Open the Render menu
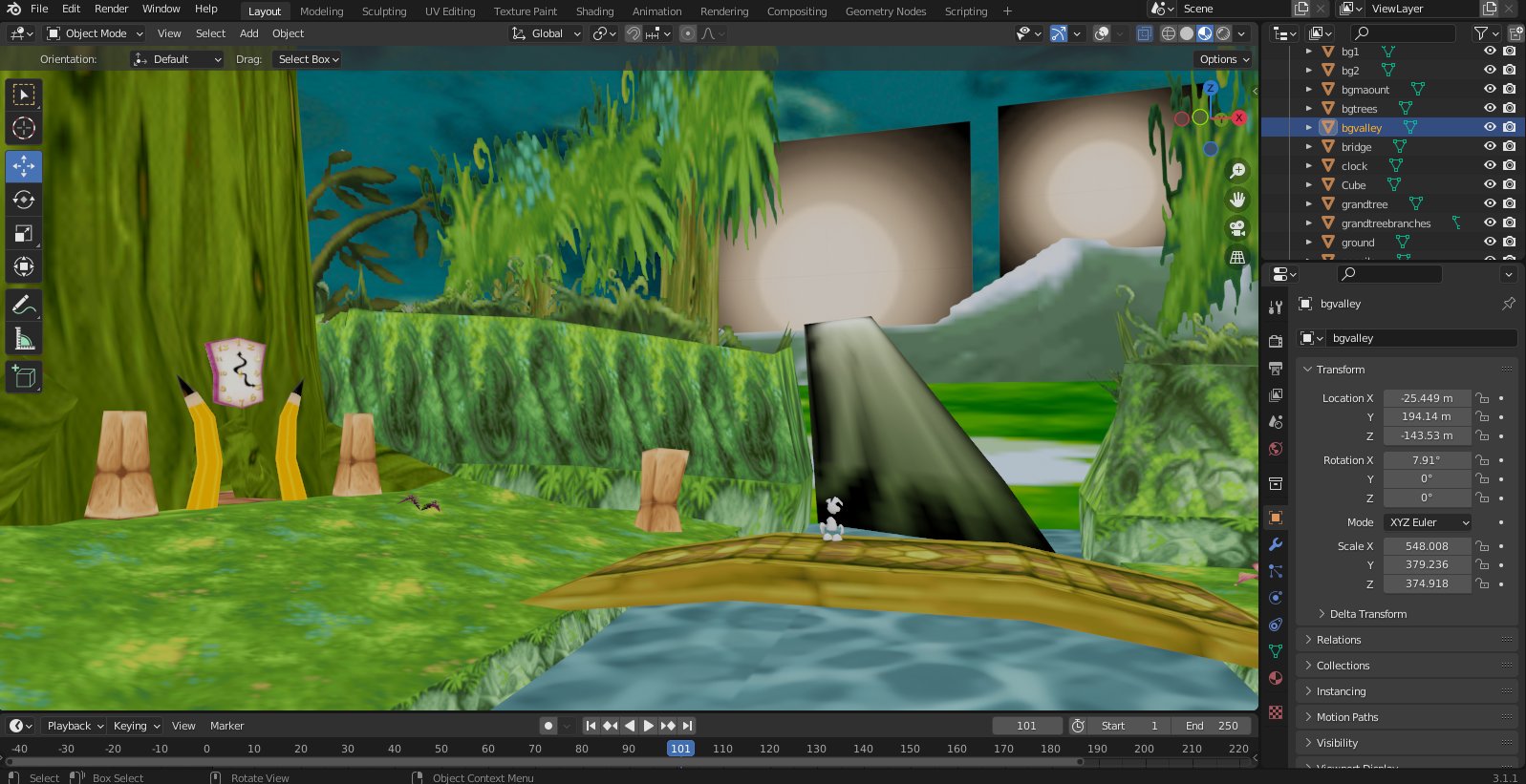Viewport: 1526px width, 784px height. point(111,9)
